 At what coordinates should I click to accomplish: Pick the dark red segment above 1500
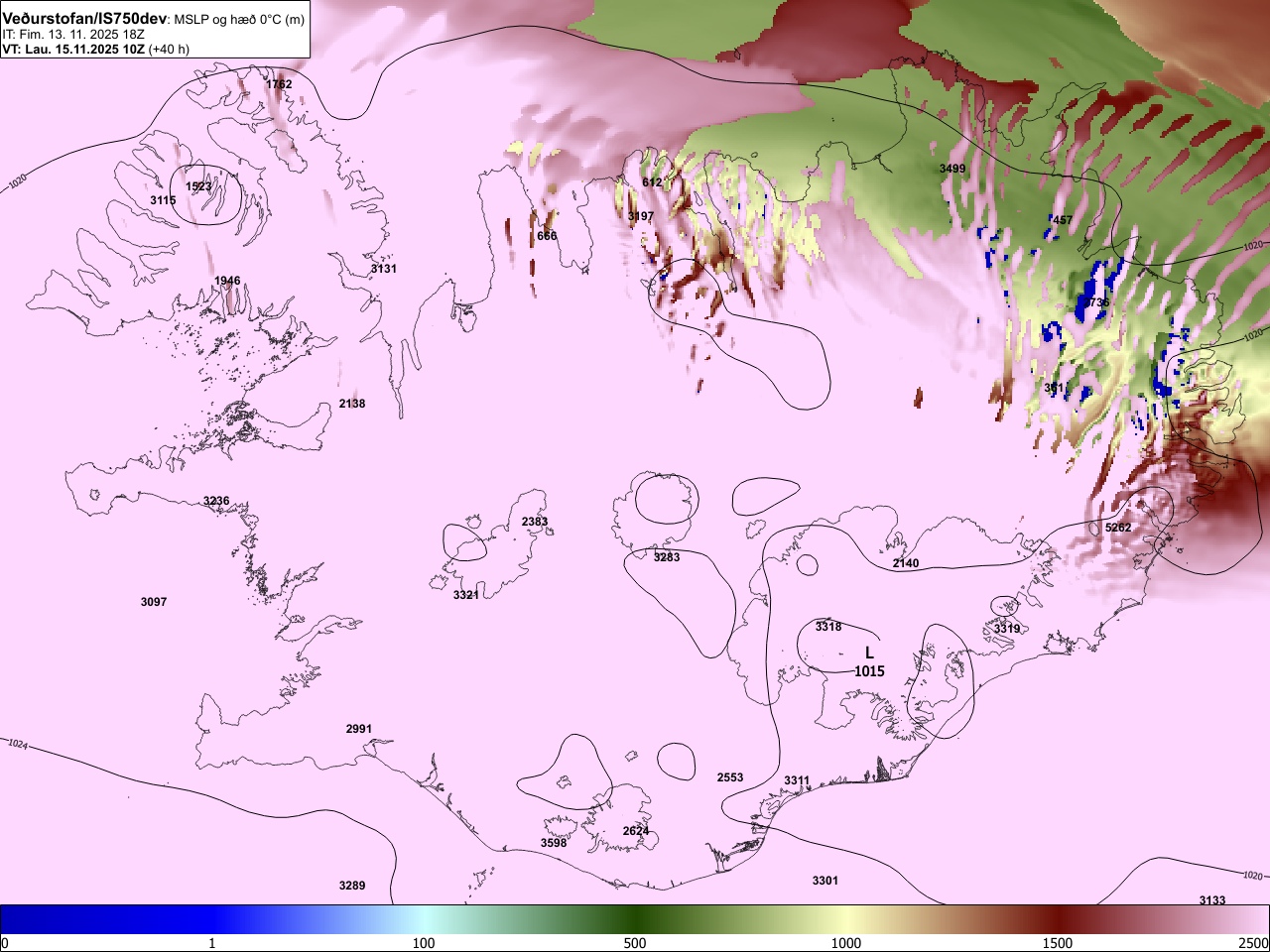(x=1058, y=919)
